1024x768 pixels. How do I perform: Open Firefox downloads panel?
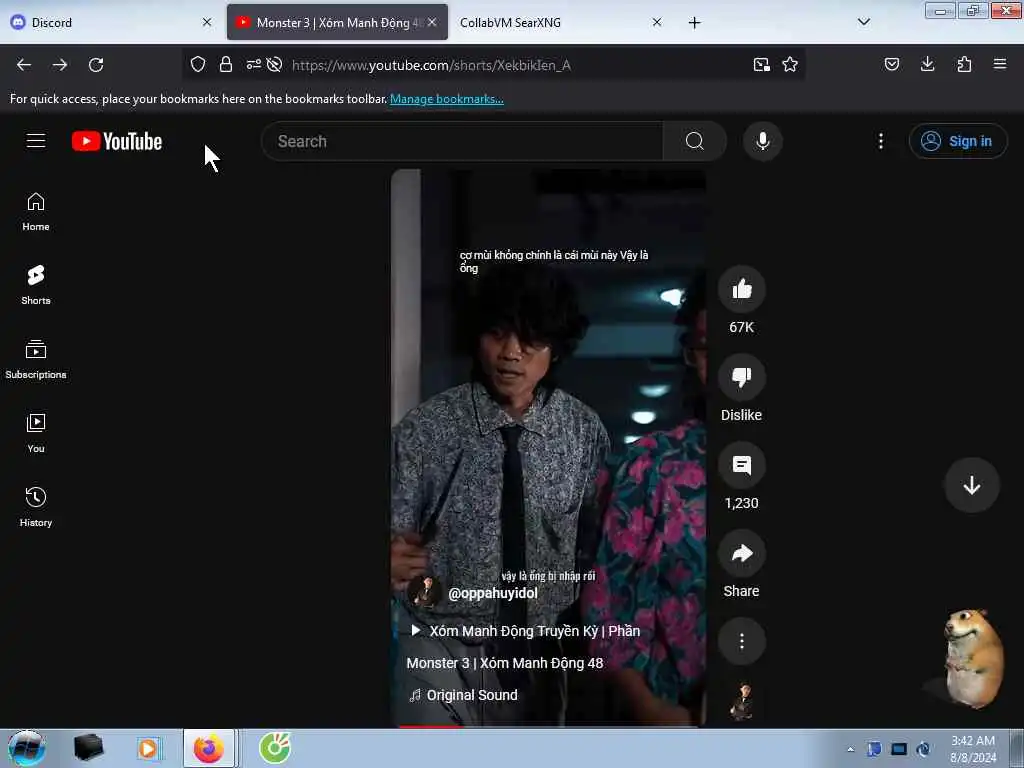tap(927, 64)
